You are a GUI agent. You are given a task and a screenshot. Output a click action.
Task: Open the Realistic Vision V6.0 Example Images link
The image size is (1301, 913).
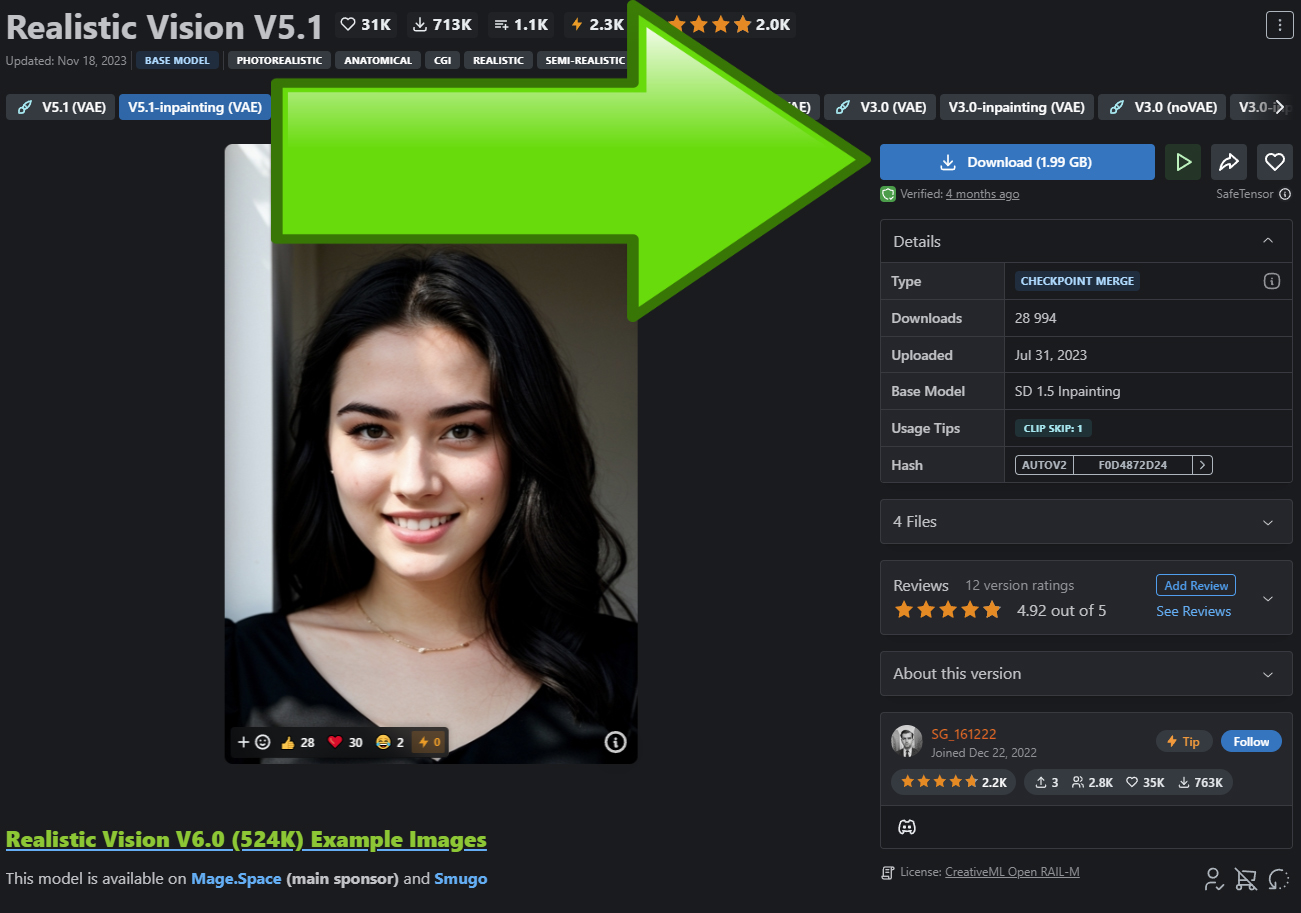coord(246,839)
